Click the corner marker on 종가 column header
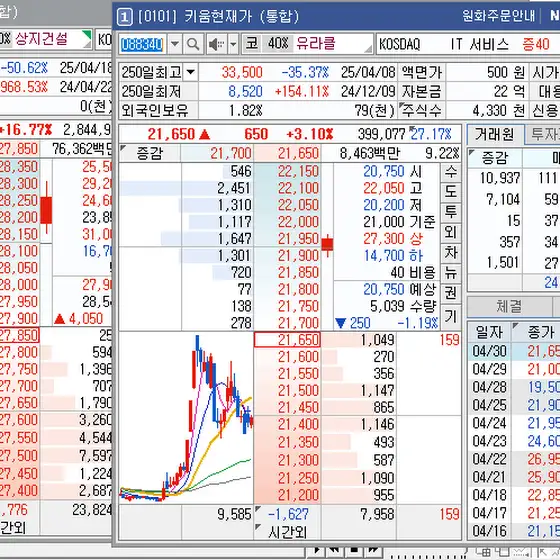The height and width of the screenshot is (560, 560). (515, 326)
